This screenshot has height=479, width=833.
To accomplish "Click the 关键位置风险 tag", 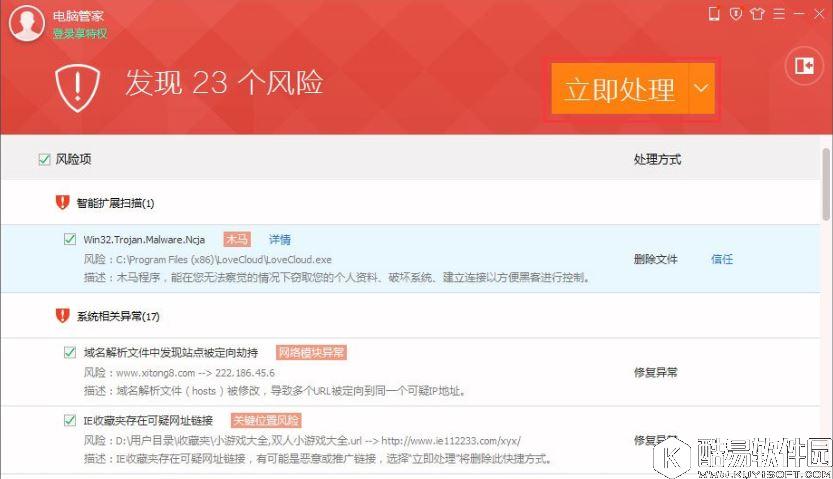I will (266, 421).
